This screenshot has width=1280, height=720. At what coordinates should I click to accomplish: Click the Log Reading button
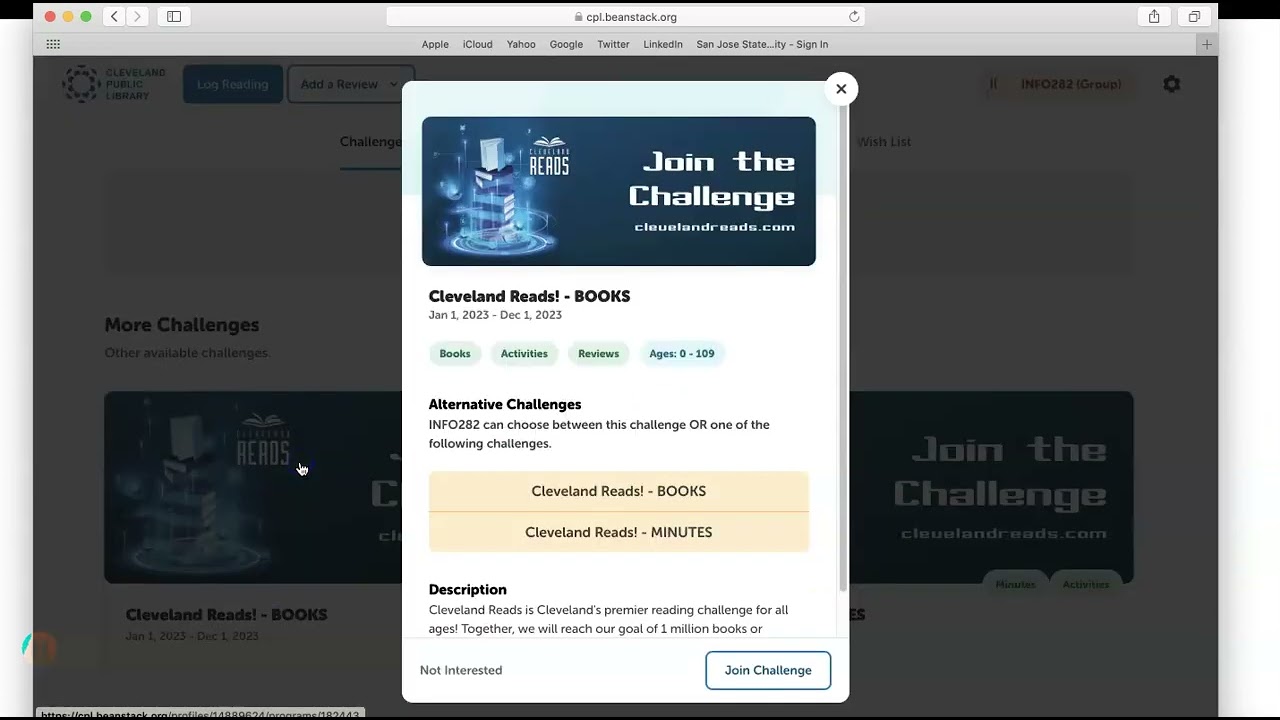[x=232, y=84]
